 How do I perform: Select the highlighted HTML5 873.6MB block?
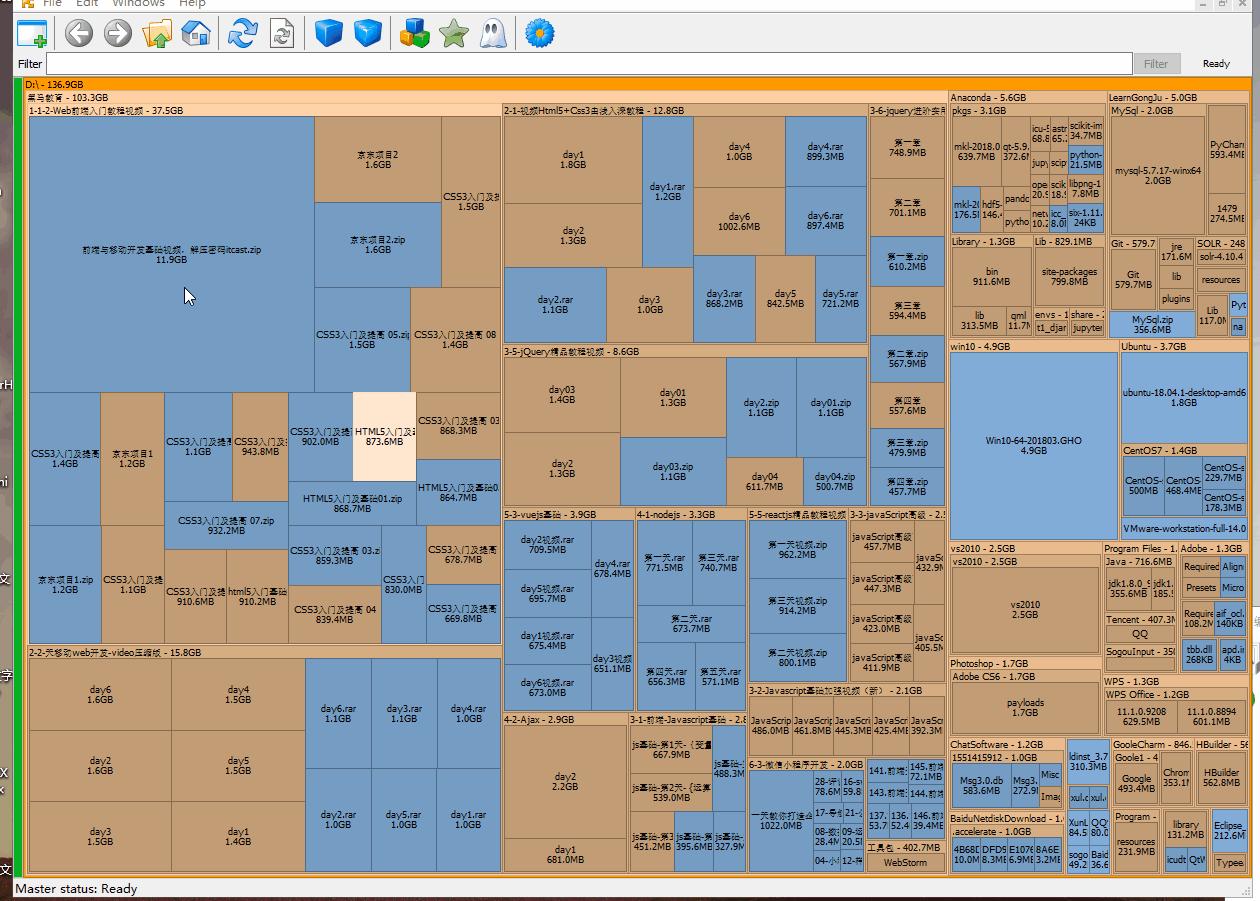point(384,436)
